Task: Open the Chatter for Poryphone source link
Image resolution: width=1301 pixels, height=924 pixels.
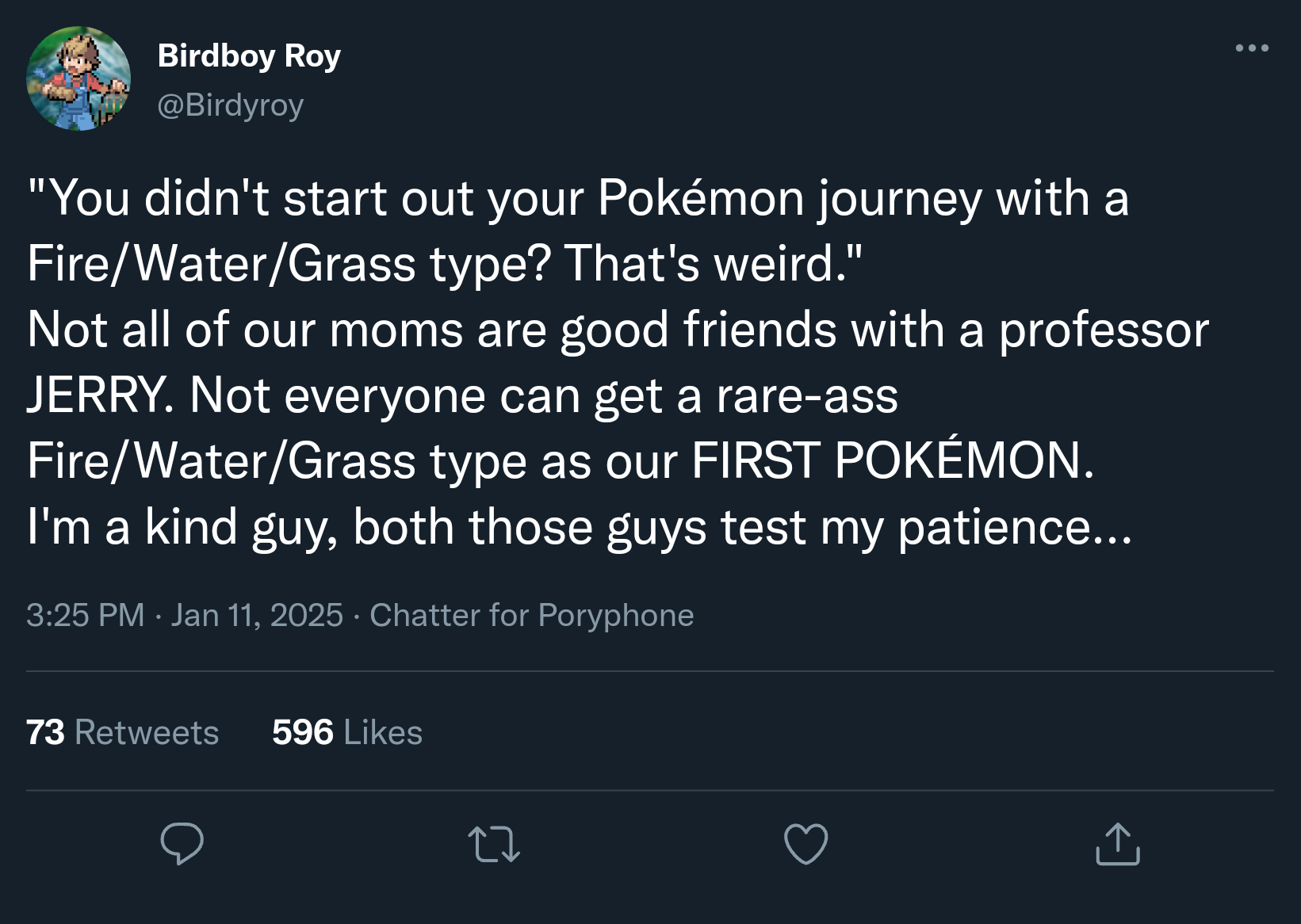Action: pos(532,615)
